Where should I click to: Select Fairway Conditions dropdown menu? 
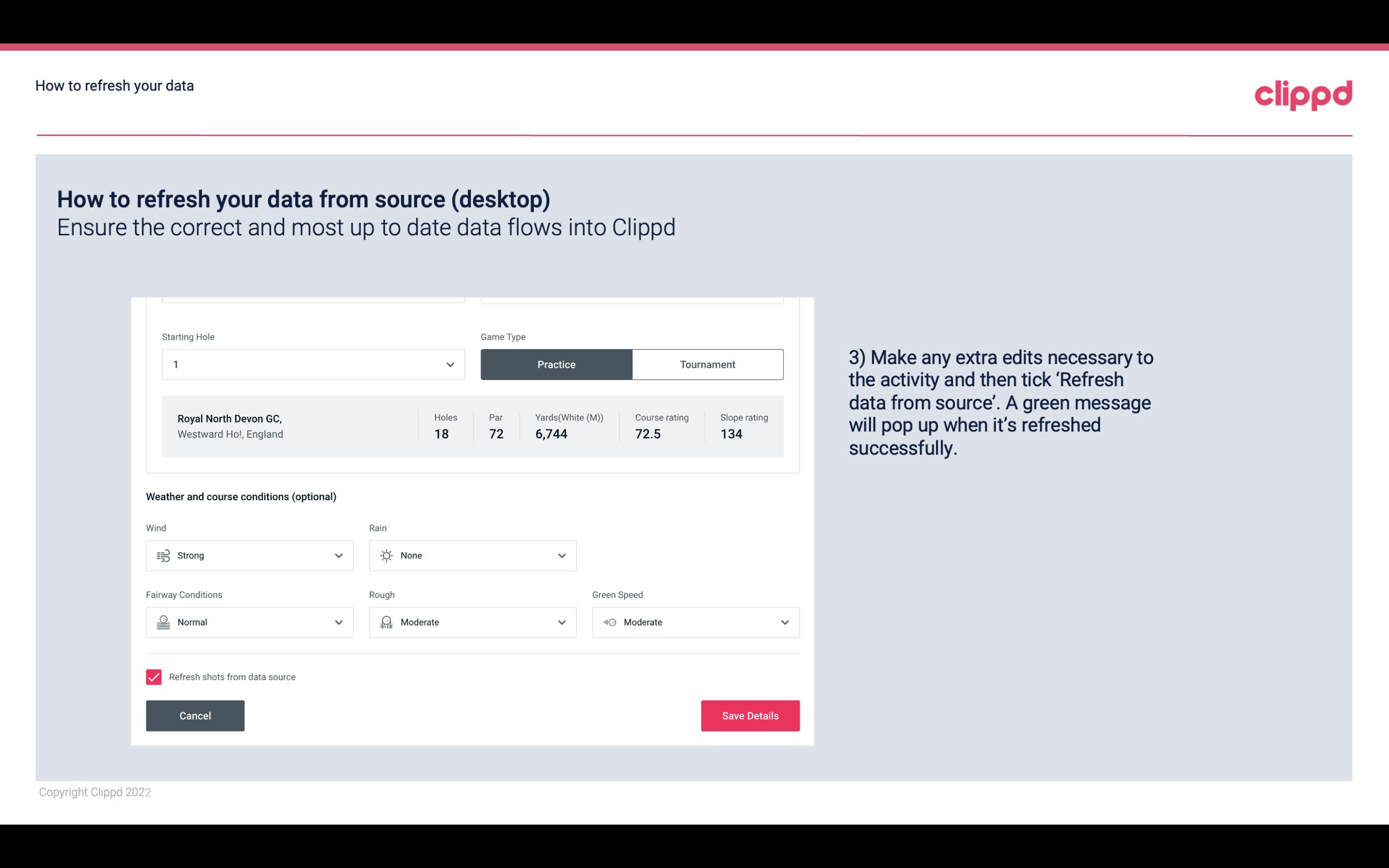[x=249, y=622]
